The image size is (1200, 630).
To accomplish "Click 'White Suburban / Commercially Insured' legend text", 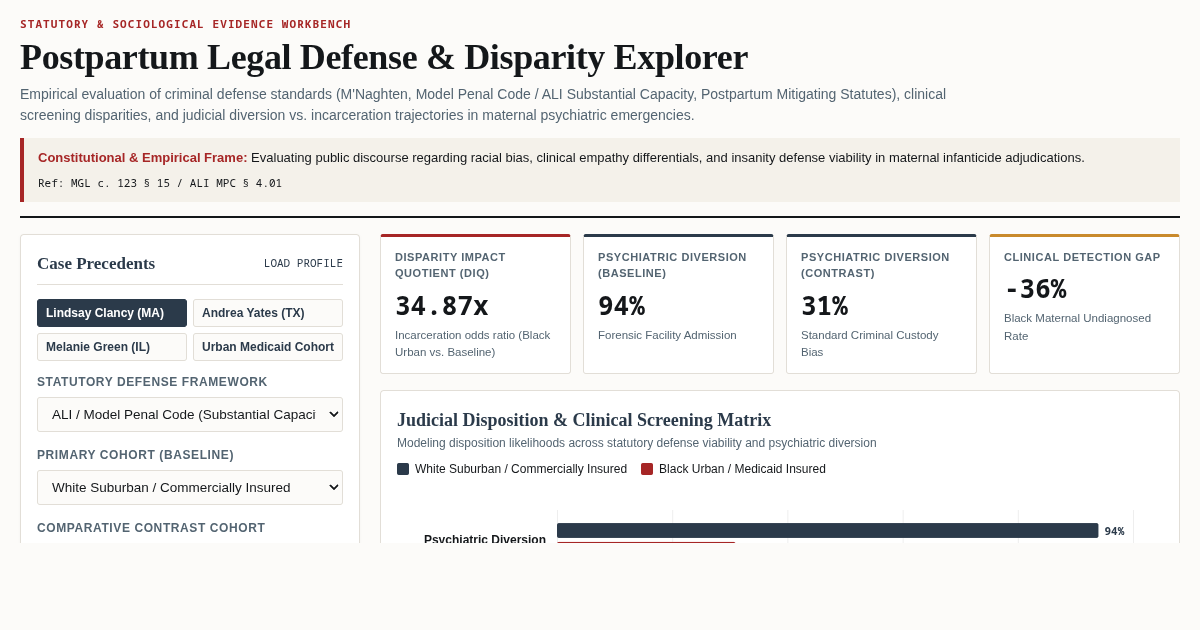I will click(521, 469).
